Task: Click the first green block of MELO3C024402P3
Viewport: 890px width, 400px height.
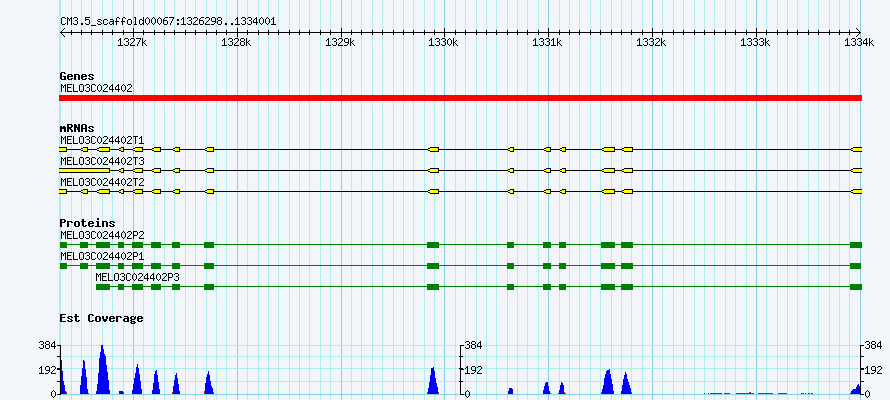Action: click(x=103, y=287)
